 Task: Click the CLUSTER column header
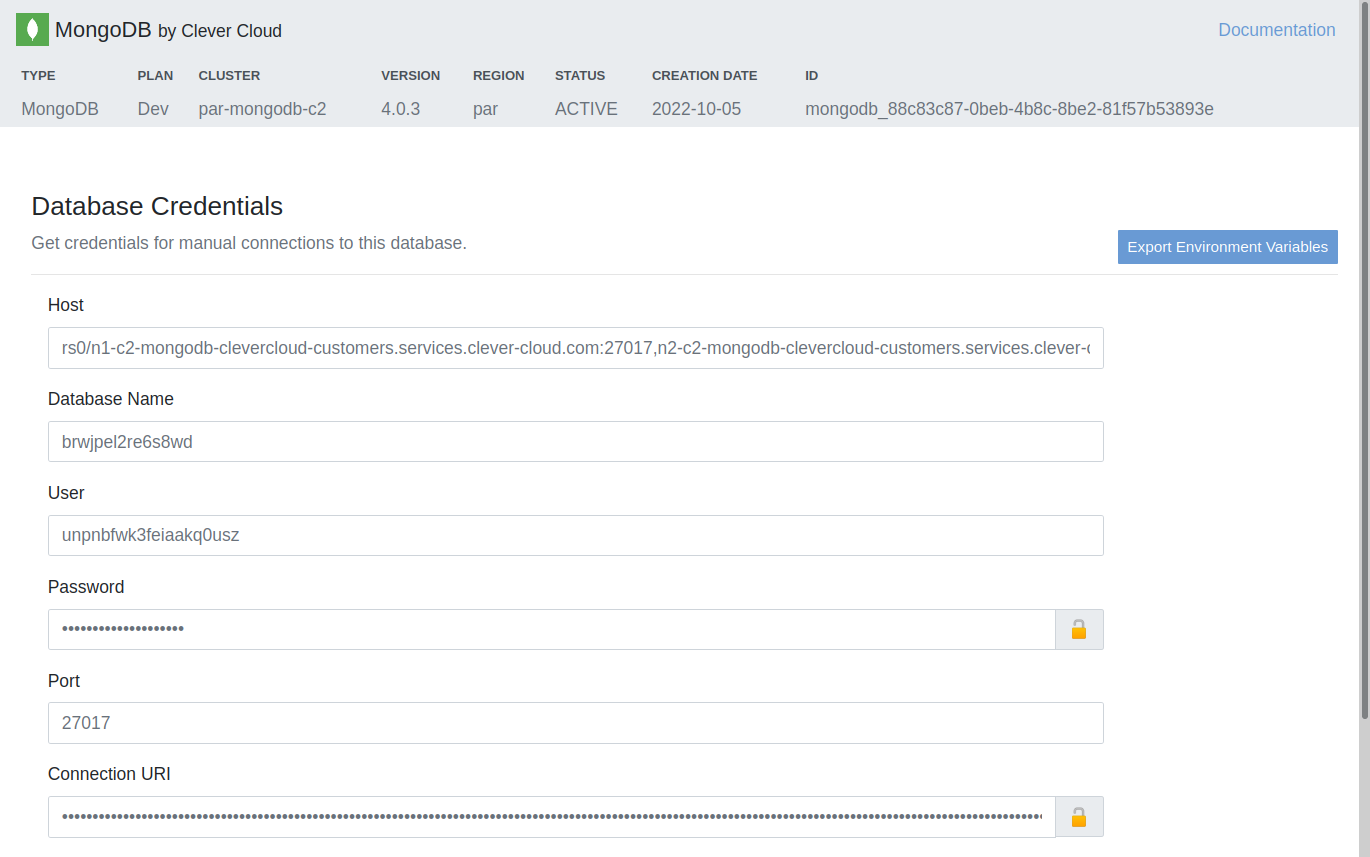pos(229,75)
